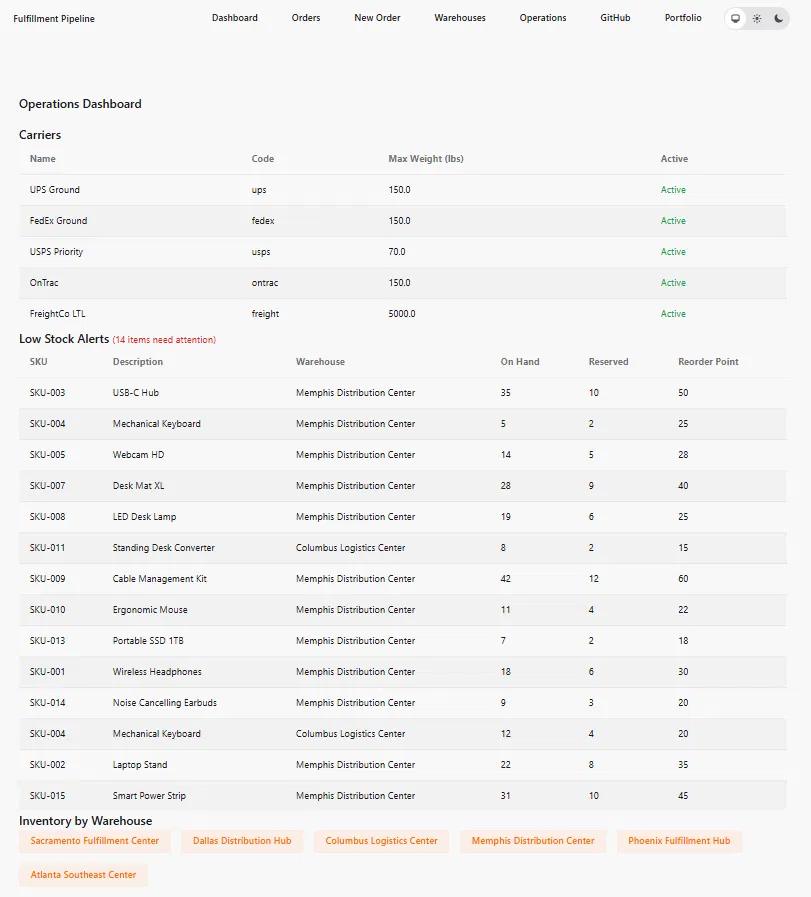811x897 pixels.
Task: Select the Portable SSD 1TB description
Action: (148, 641)
